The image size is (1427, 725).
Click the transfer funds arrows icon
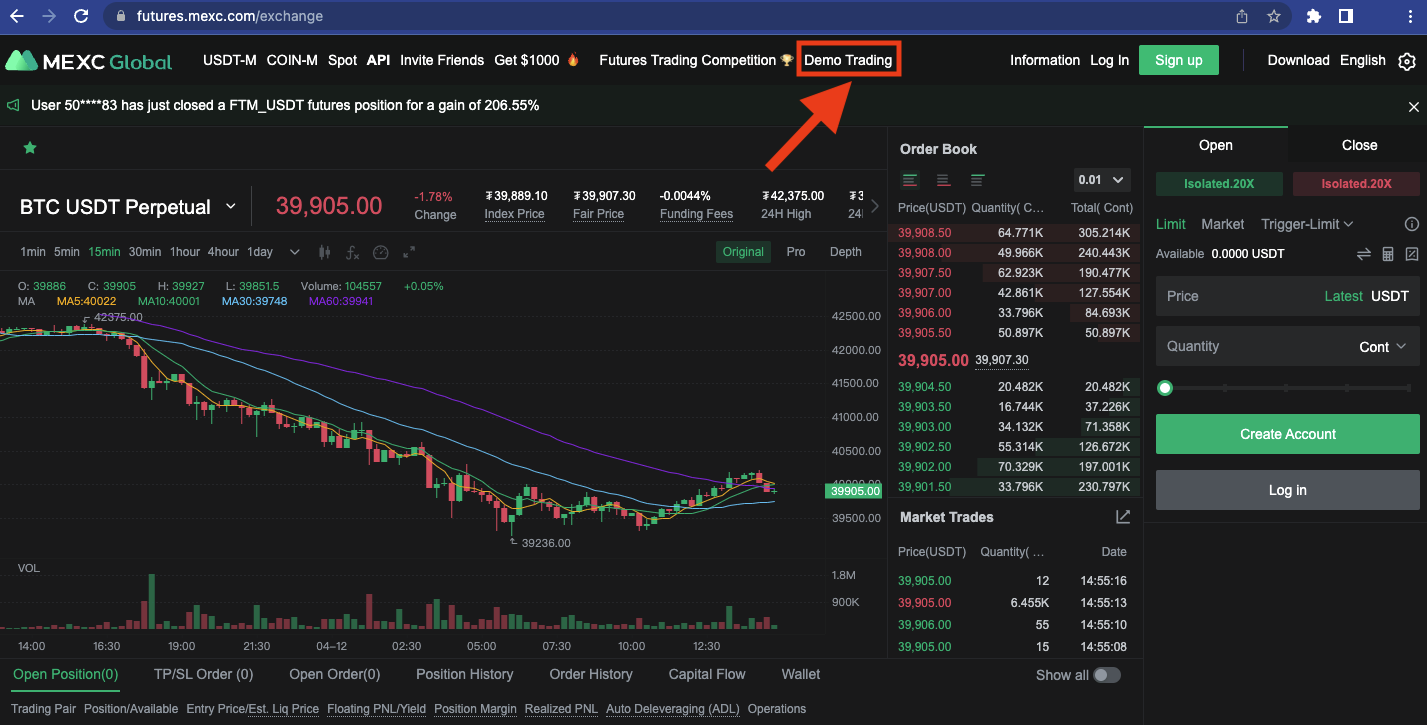(1363, 254)
